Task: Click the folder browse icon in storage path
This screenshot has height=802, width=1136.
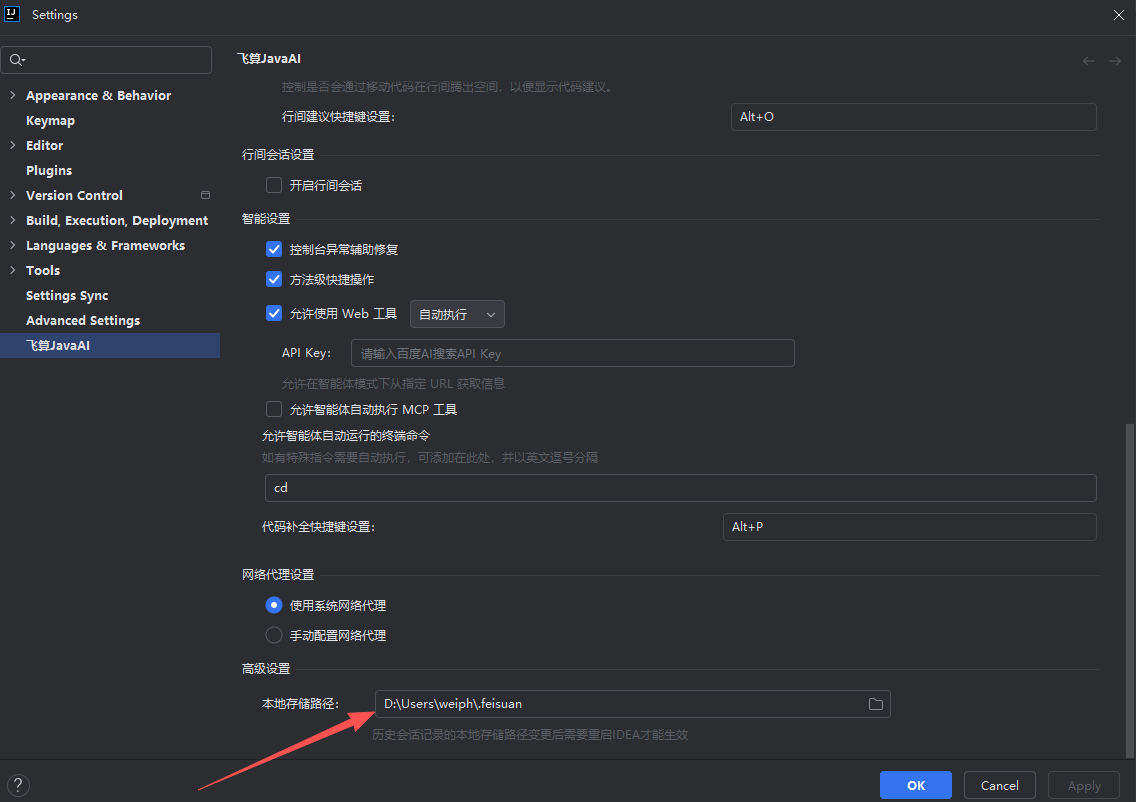Action: click(875, 704)
